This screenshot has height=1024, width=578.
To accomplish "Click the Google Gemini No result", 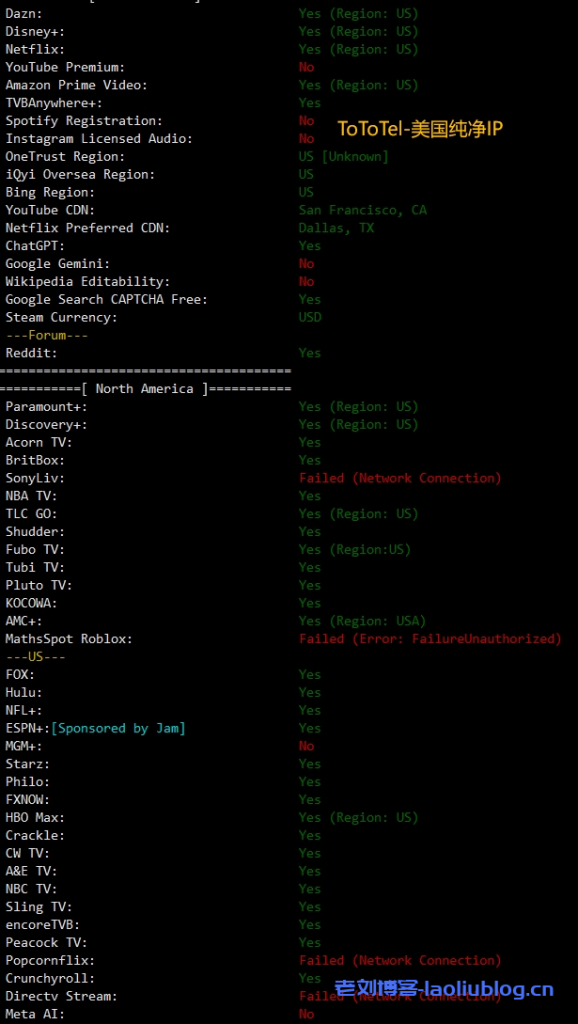I will coord(306,264).
